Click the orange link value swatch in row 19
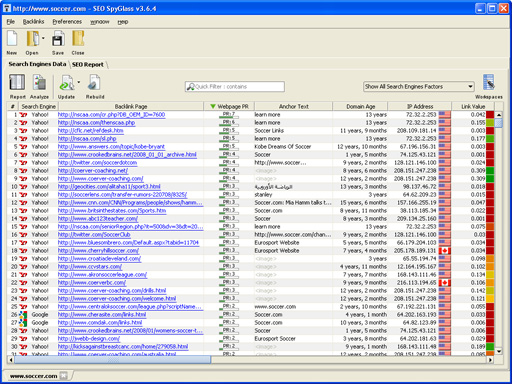Viewport: 512px width, 384px height. coord(490,259)
